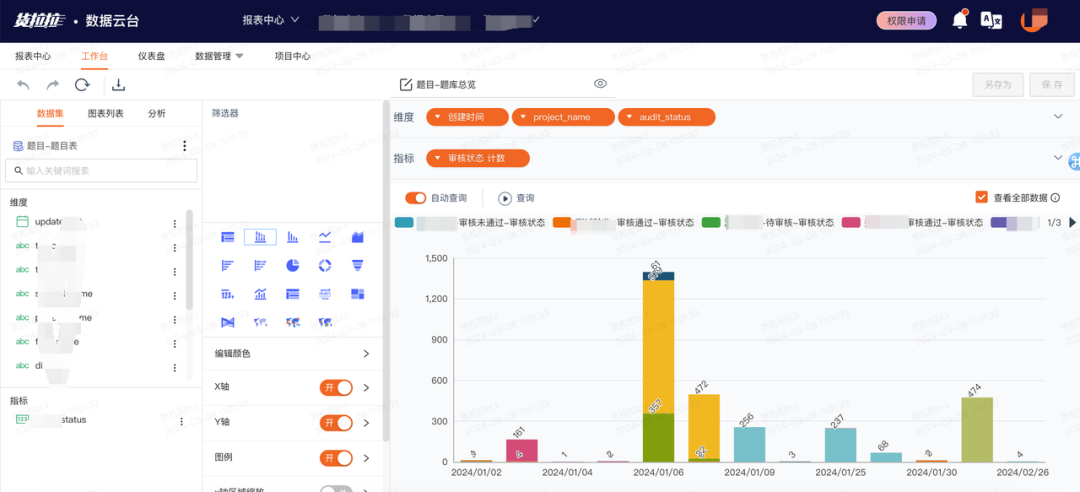This screenshot has width=1080, height=492.
Task: Open the 创建时间 dimension pill dropdown
Action: click(467, 117)
